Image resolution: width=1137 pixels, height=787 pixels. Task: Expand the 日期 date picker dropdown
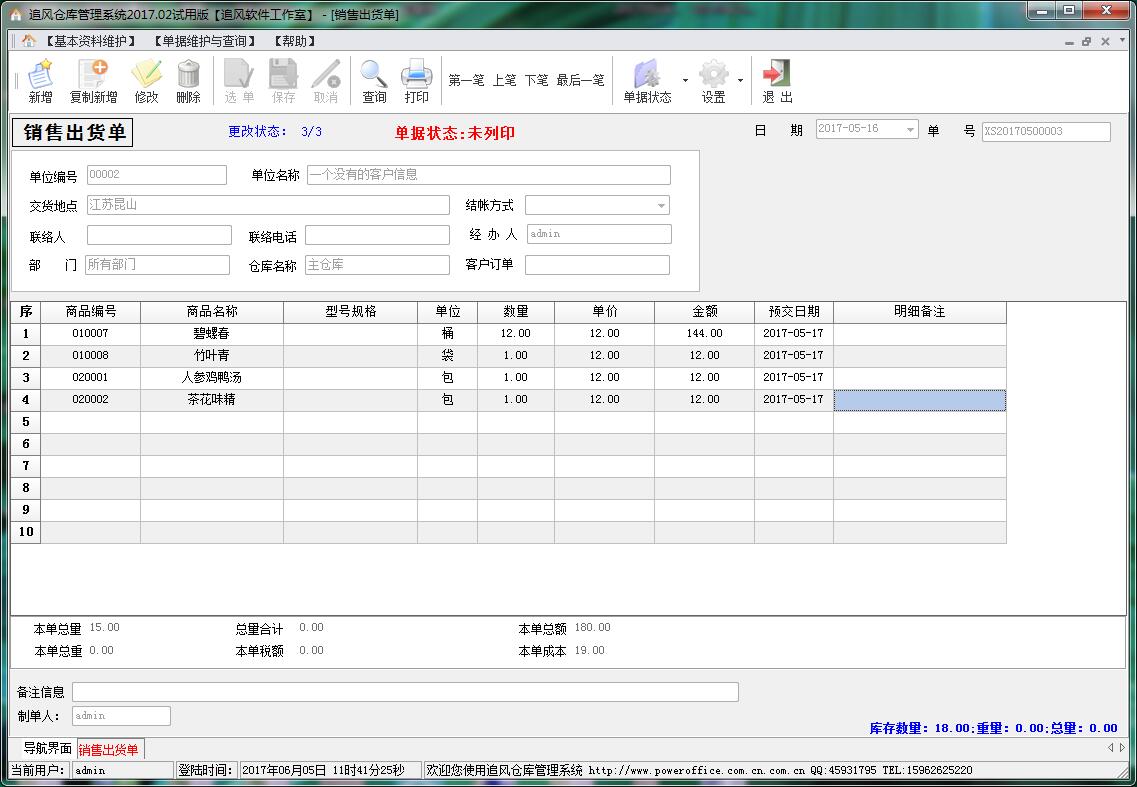(910, 130)
